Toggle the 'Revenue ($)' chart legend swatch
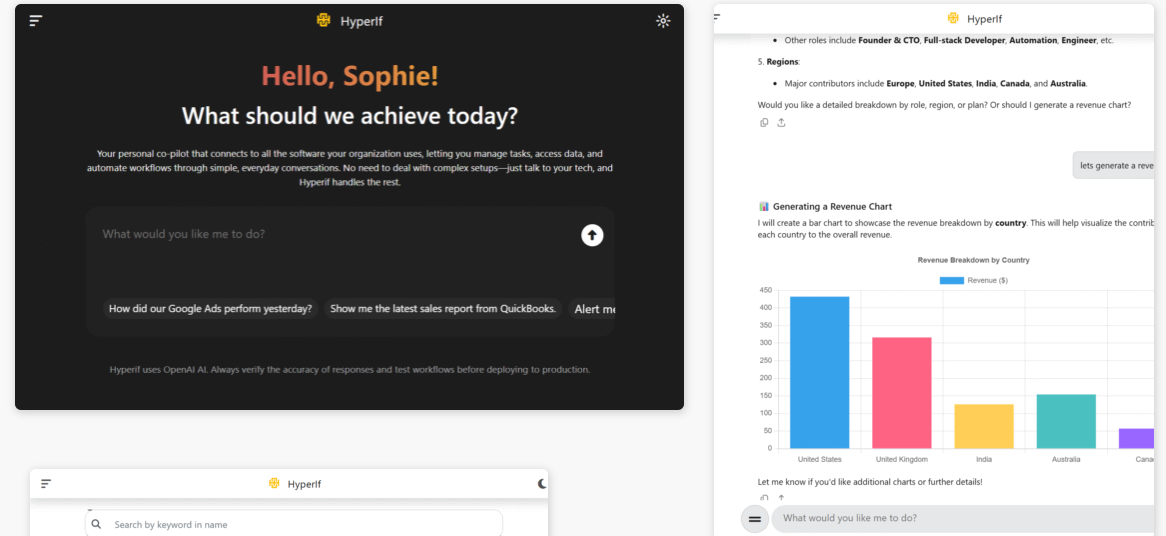The width and height of the screenshot is (1166, 536). pyautogui.click(x=951, y=280)
